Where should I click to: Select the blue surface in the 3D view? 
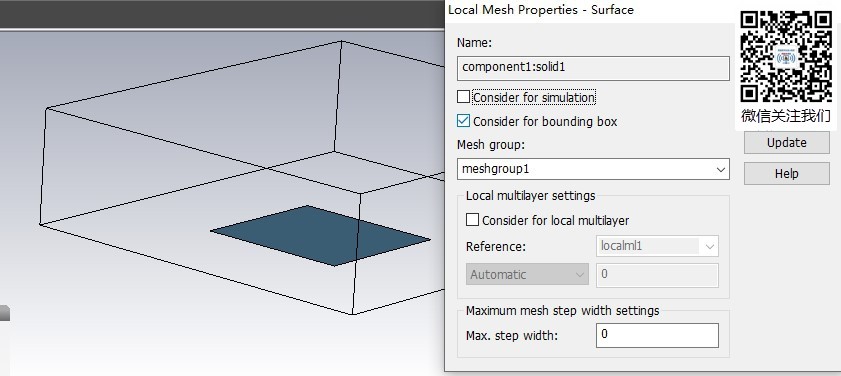pyautogui.click(x=321, y=235)
